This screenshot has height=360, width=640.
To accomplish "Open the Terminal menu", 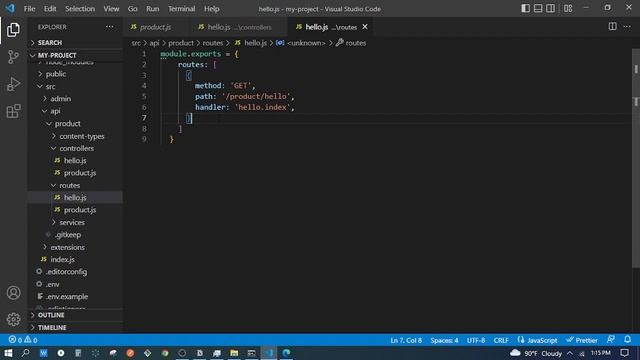I will pyautogui.click(x=181, y=9).
